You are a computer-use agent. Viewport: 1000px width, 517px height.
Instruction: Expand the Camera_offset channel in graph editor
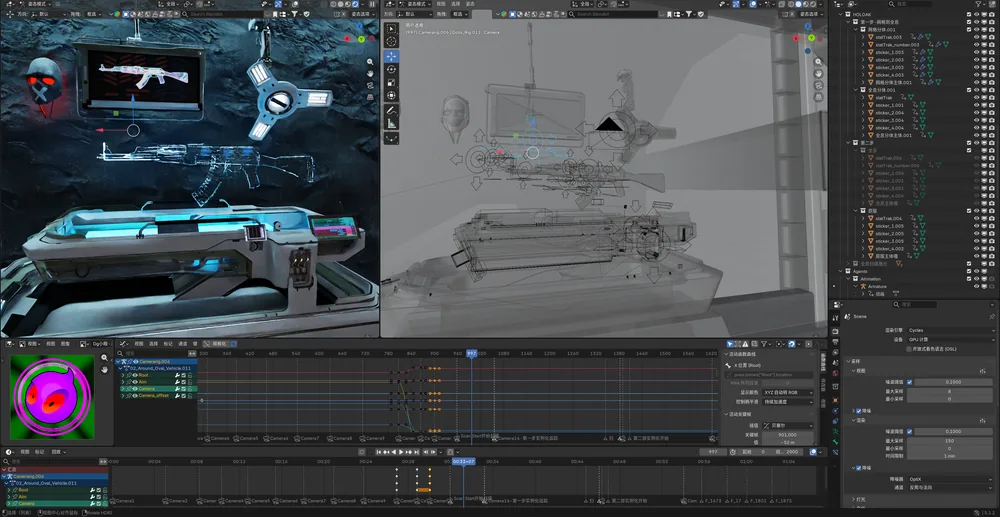click(123, 395)
